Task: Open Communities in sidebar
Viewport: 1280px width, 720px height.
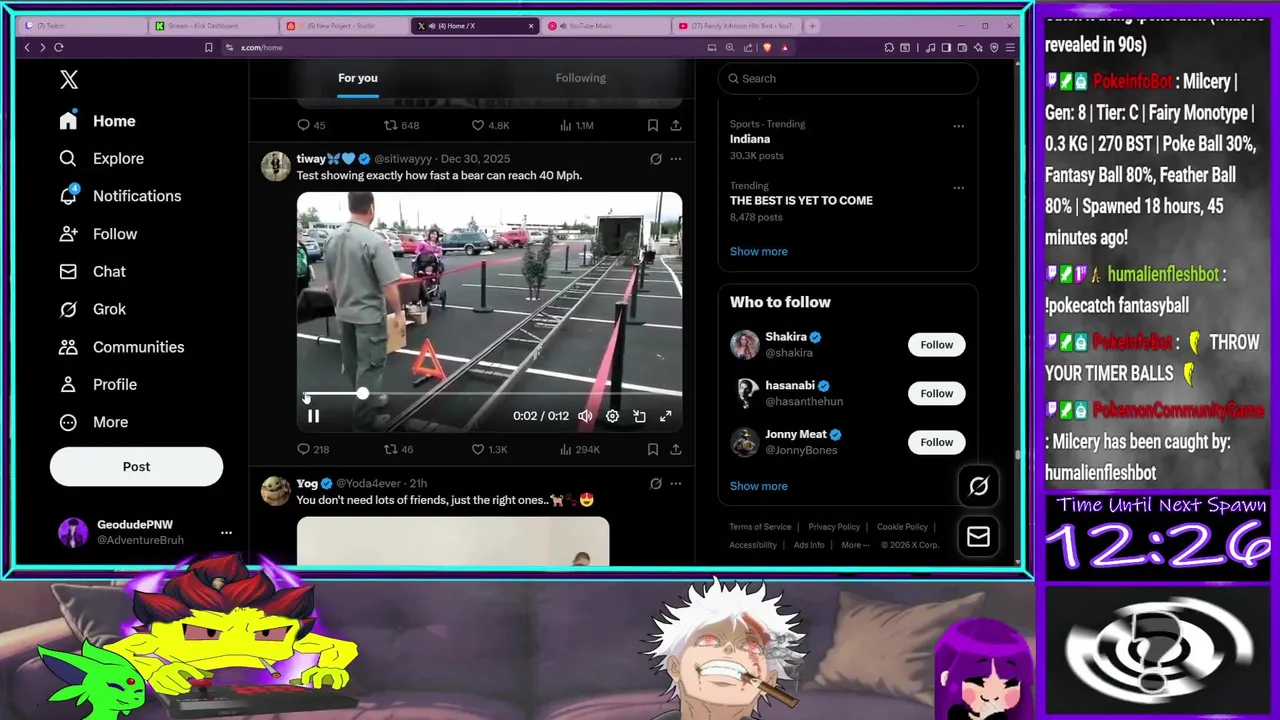Action: 121,347
